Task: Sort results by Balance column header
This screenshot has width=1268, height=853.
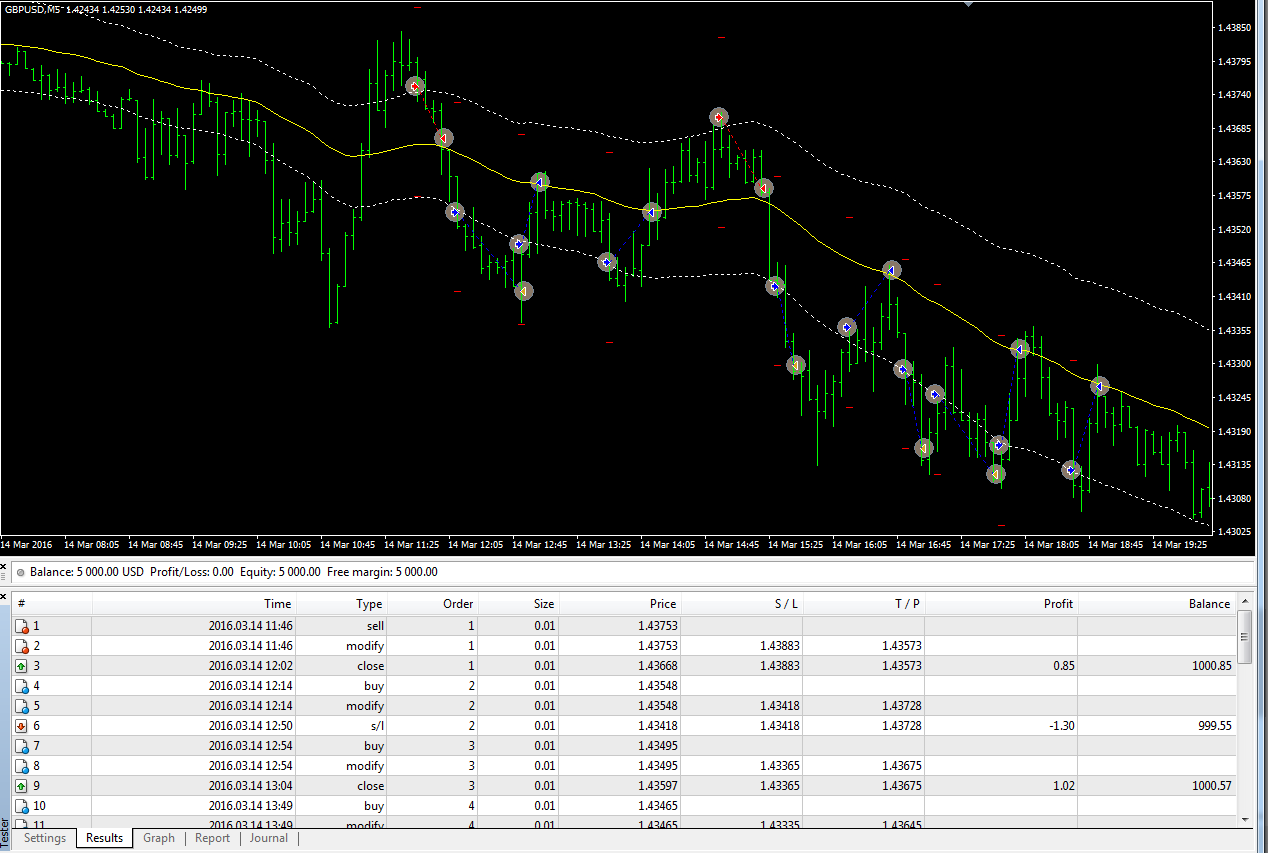Action: pos(1157,603)
